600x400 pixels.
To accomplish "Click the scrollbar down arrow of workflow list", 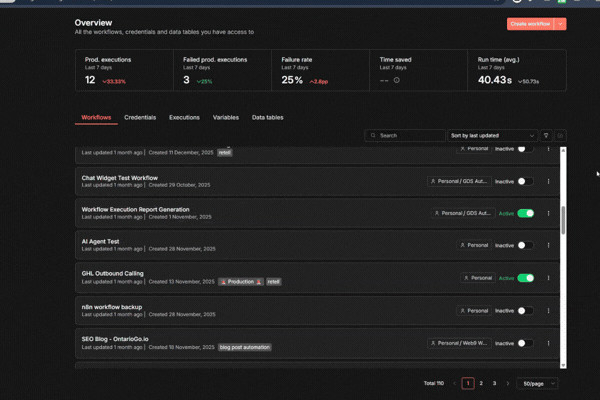I will pyautogui.click(x=563, y=366).
